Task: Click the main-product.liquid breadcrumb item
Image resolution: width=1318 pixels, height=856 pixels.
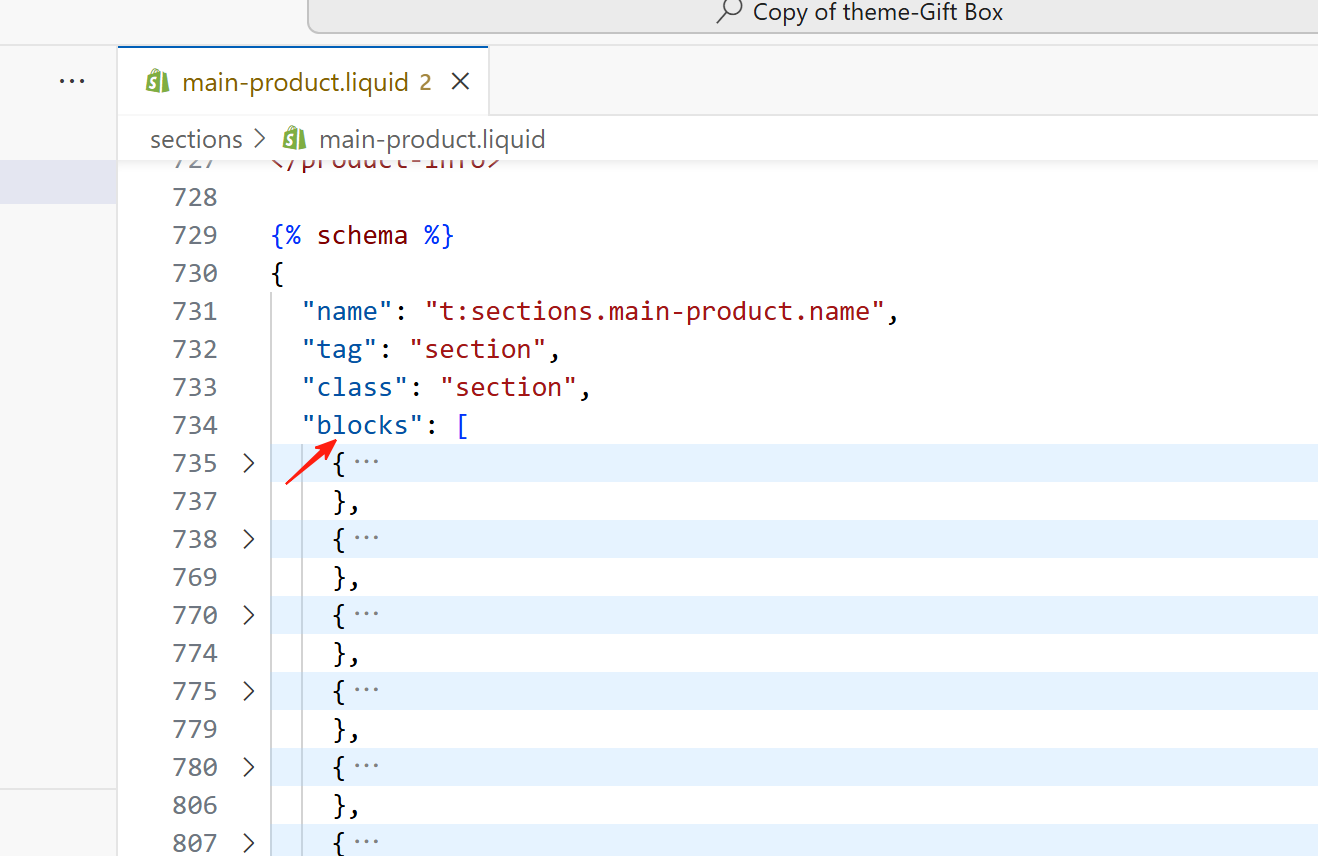Action: [431, 139]
